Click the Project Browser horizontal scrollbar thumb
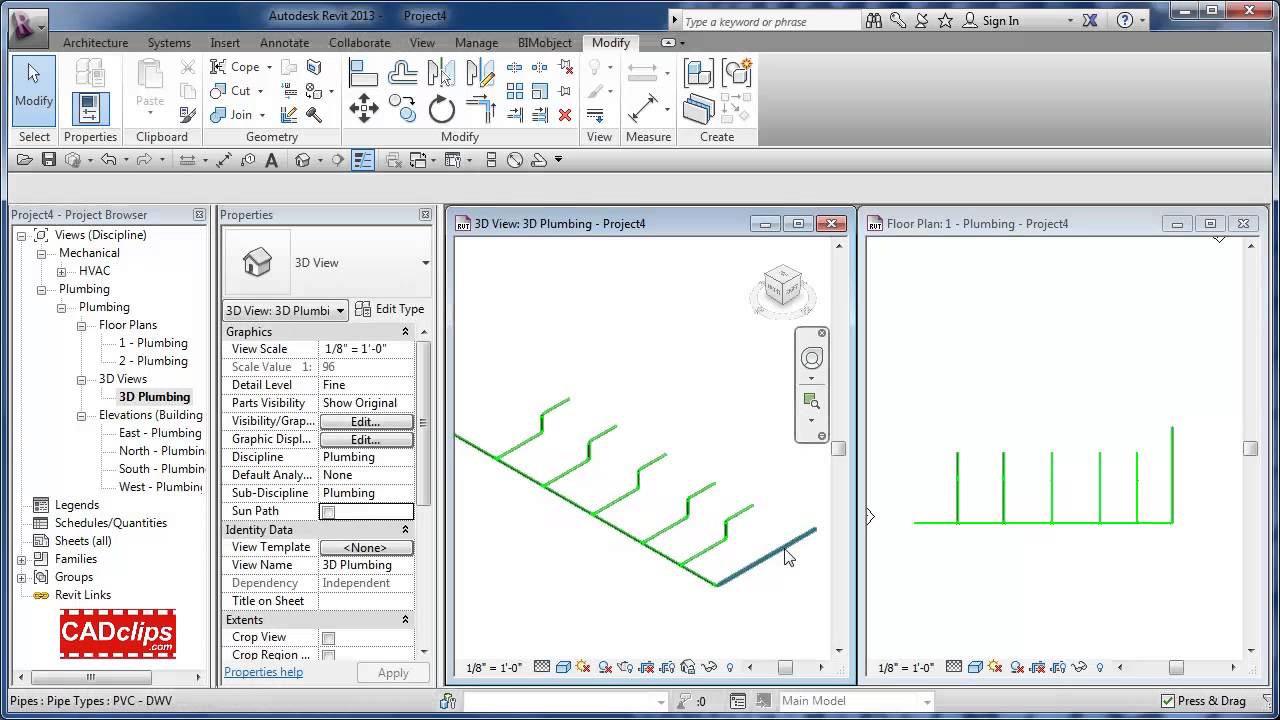The height and width of the screenshot is (720, 1280). coord(91,677)
